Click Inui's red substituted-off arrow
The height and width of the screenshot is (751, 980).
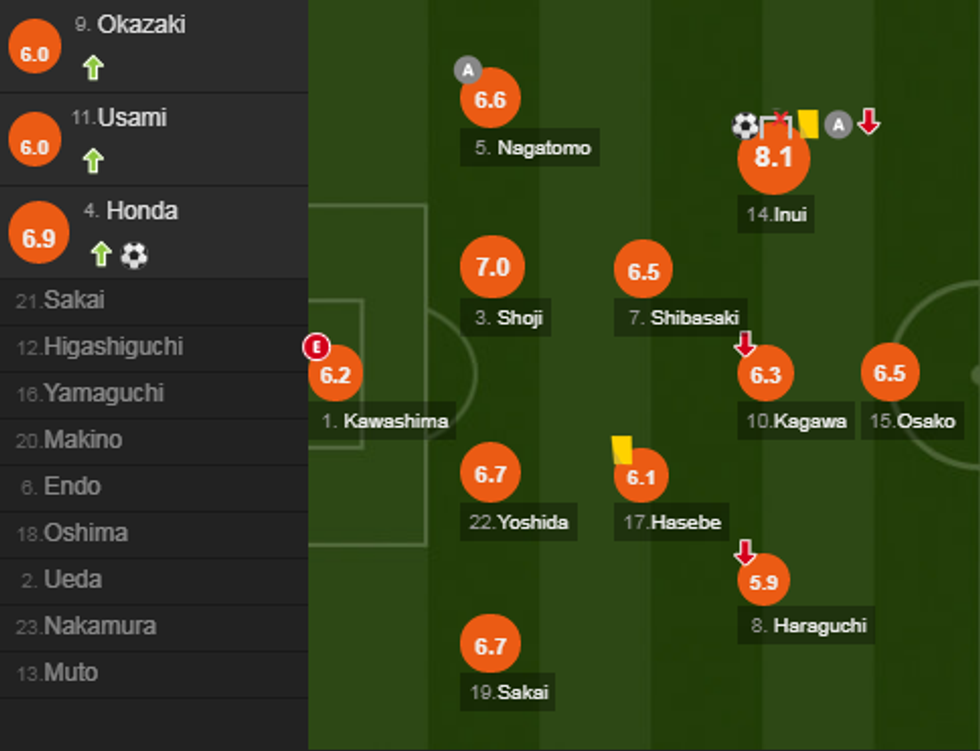[x=869, y=122]
